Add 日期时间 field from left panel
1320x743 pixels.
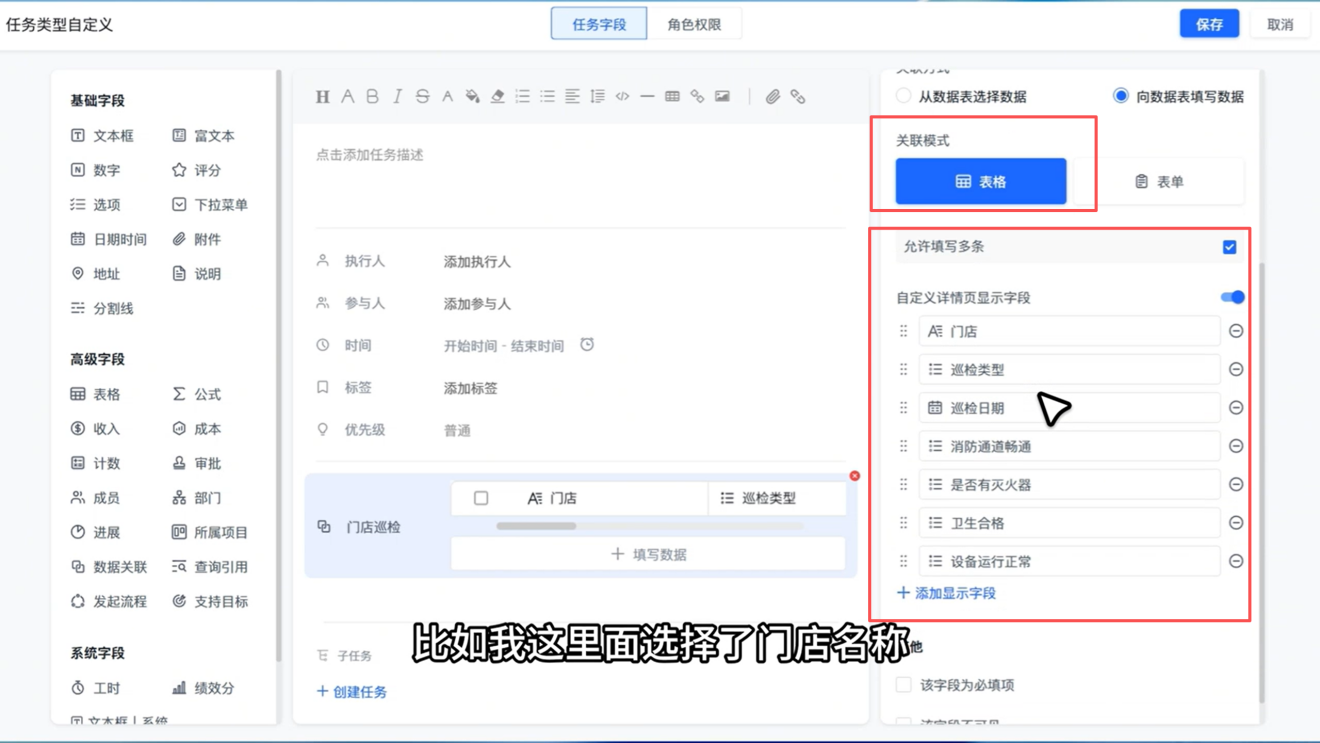click(x=108, y=239)
